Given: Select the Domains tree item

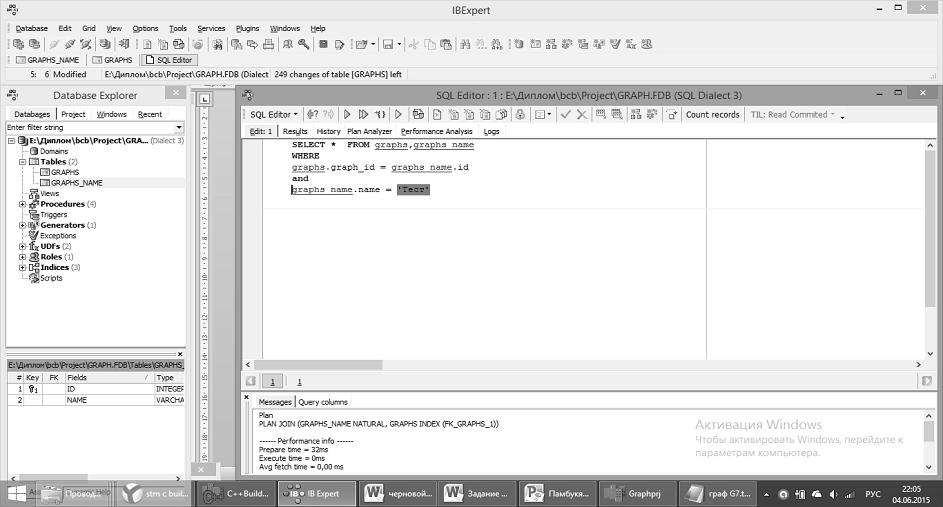Looking at the screenshot, I should 54,152.
